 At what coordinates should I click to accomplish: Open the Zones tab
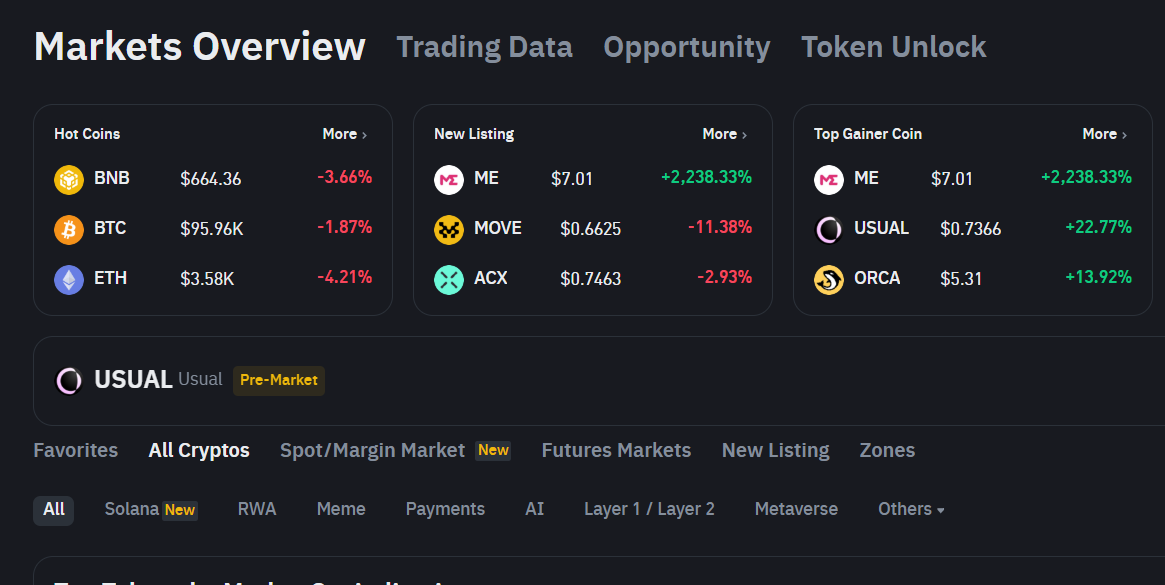click(887, 450)
